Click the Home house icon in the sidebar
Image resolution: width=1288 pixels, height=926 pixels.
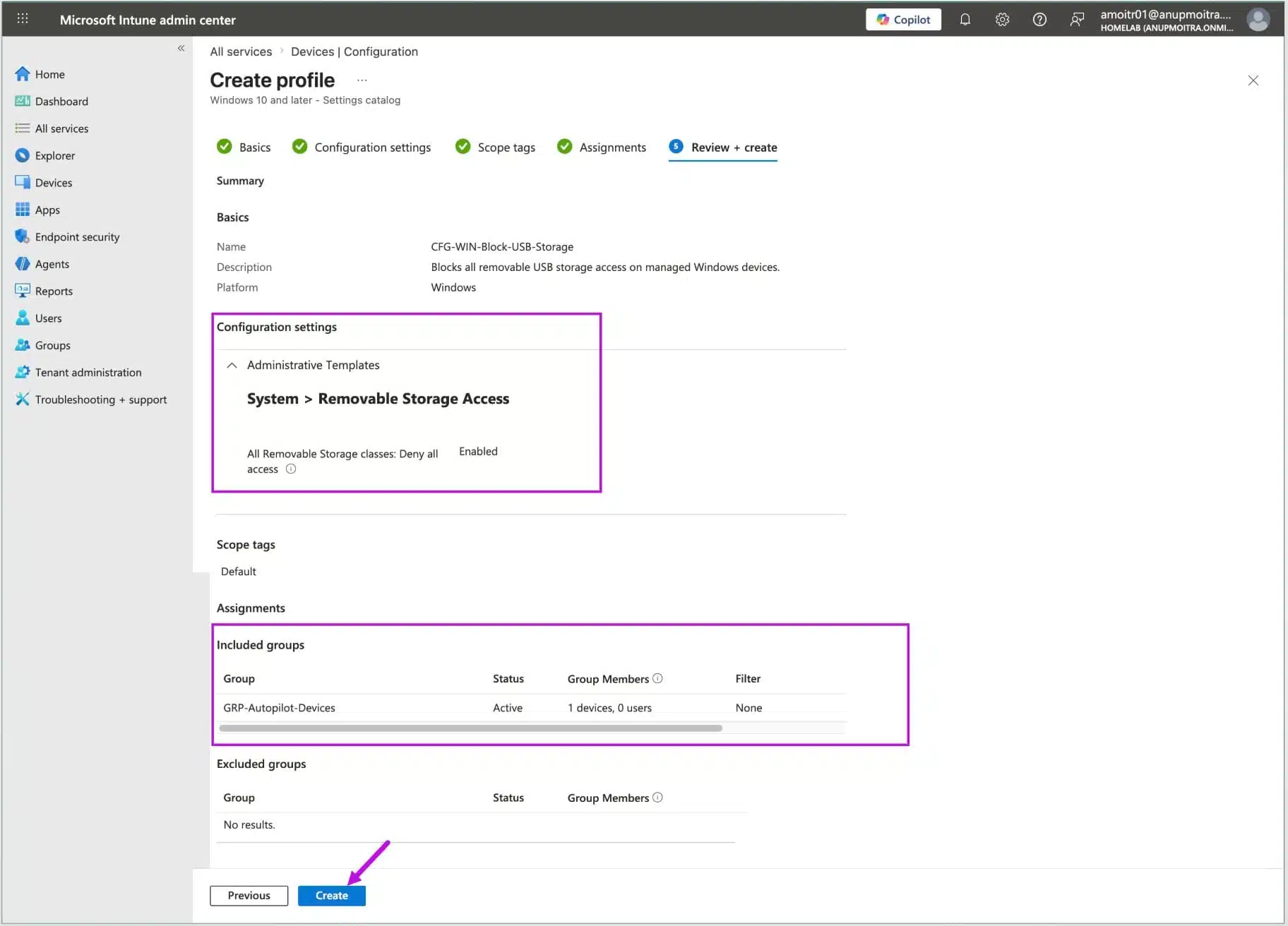pyautogui.click(x=23, y=74)
